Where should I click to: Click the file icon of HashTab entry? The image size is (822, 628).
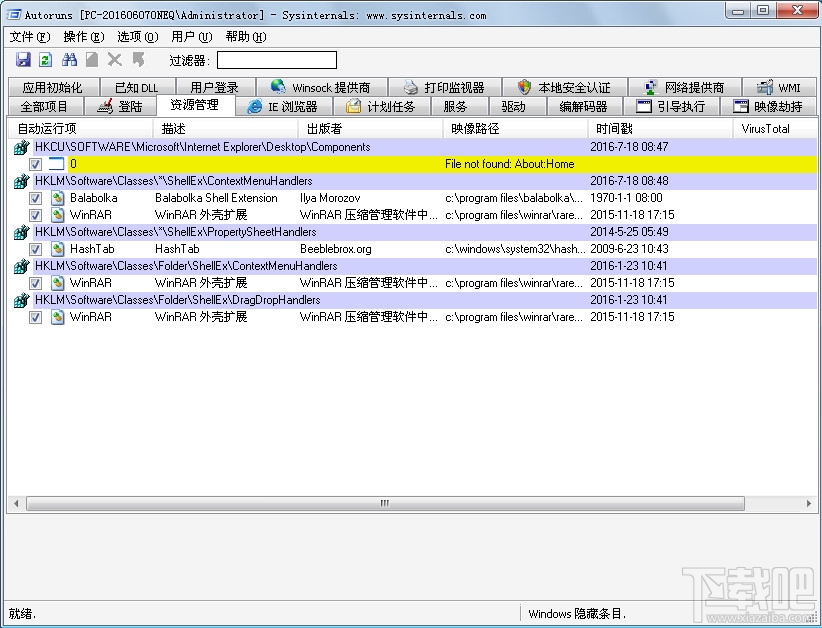58,249
